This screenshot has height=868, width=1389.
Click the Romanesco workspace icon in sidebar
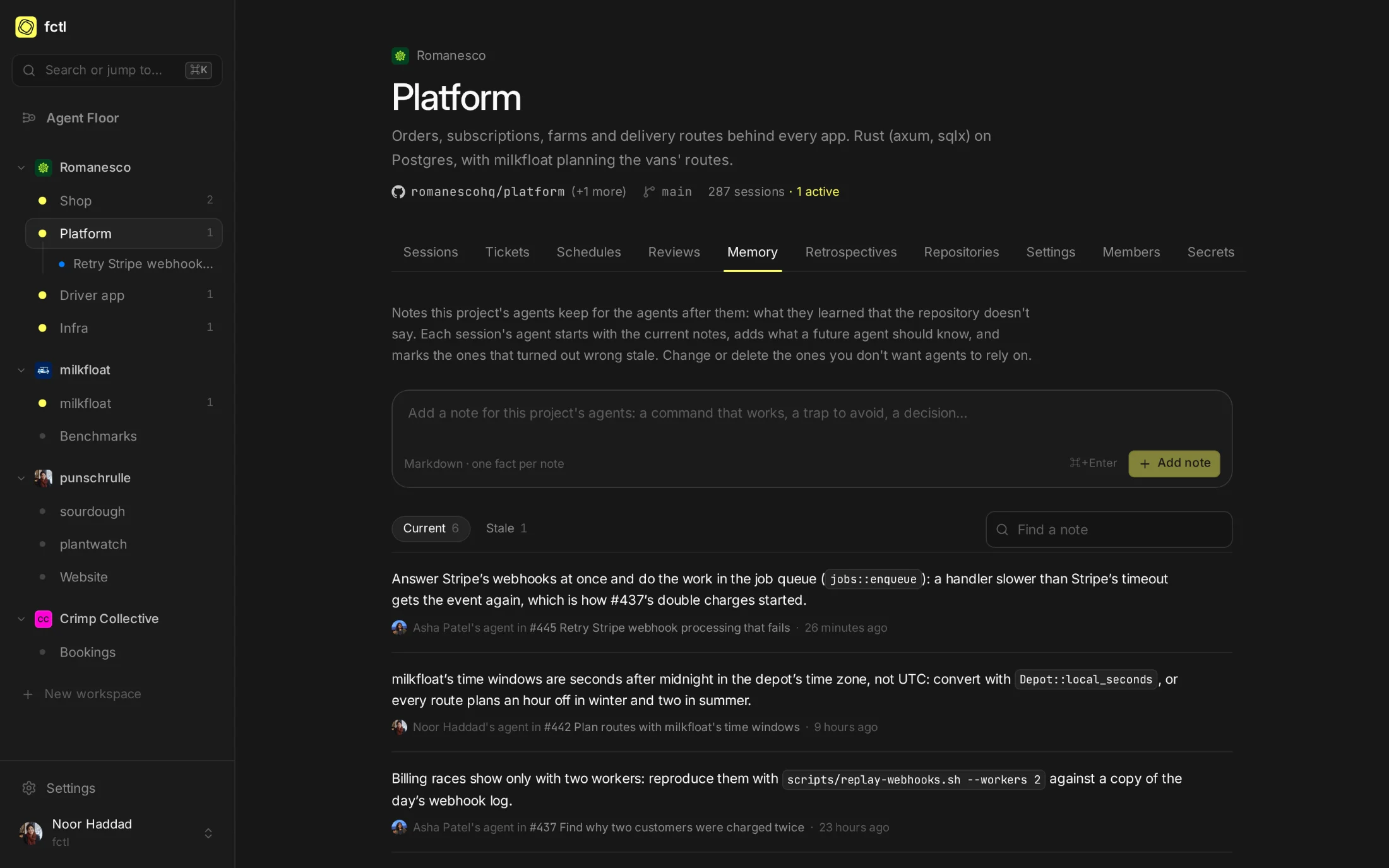coord(43,167)
